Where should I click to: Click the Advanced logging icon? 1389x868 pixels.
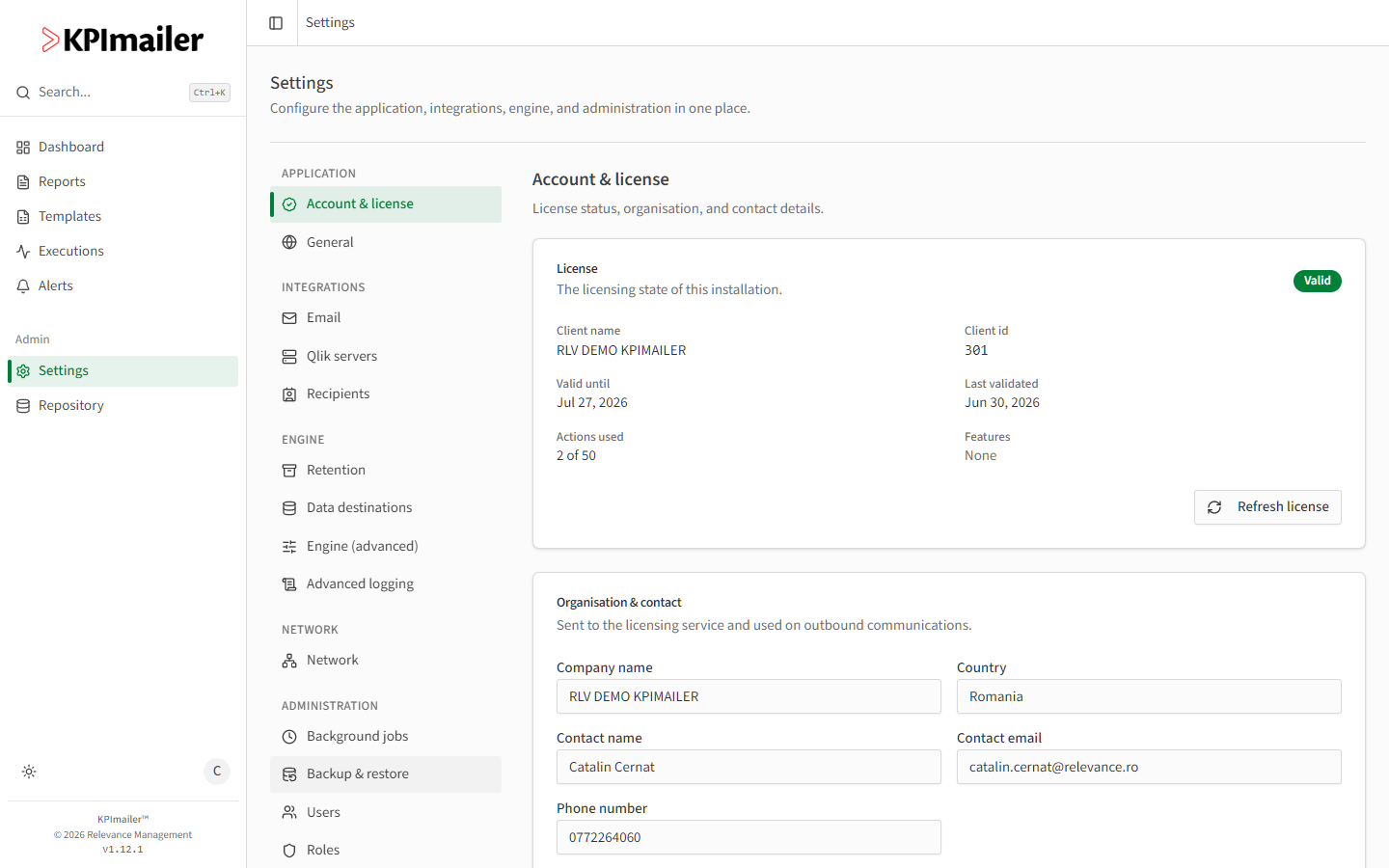pyautogui.click(x=289, y=584)
